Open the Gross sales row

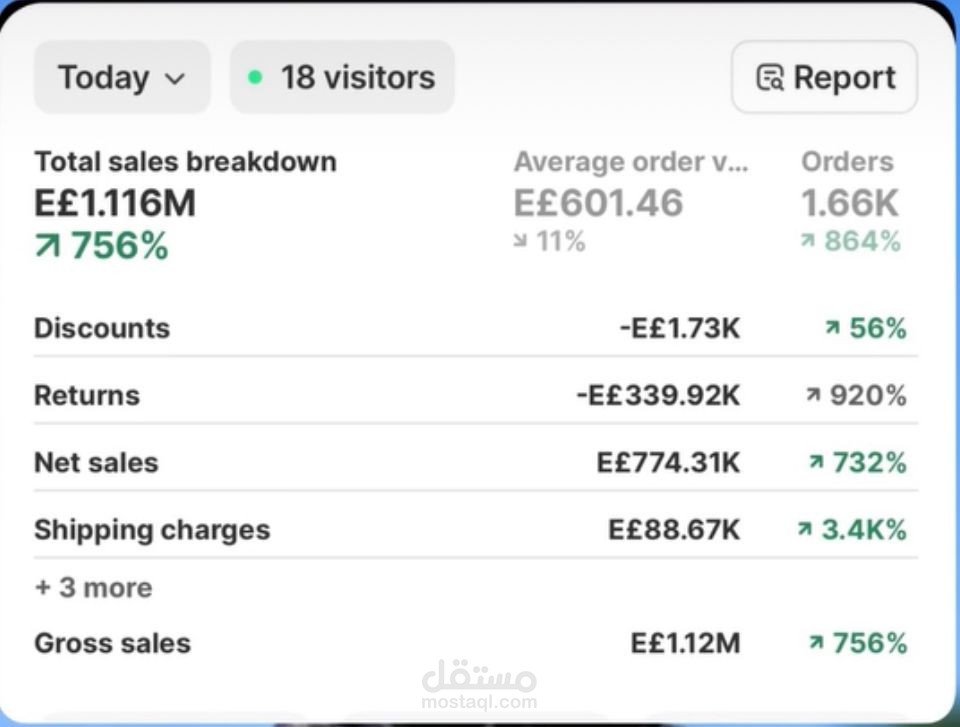click(x=112, y=642)
